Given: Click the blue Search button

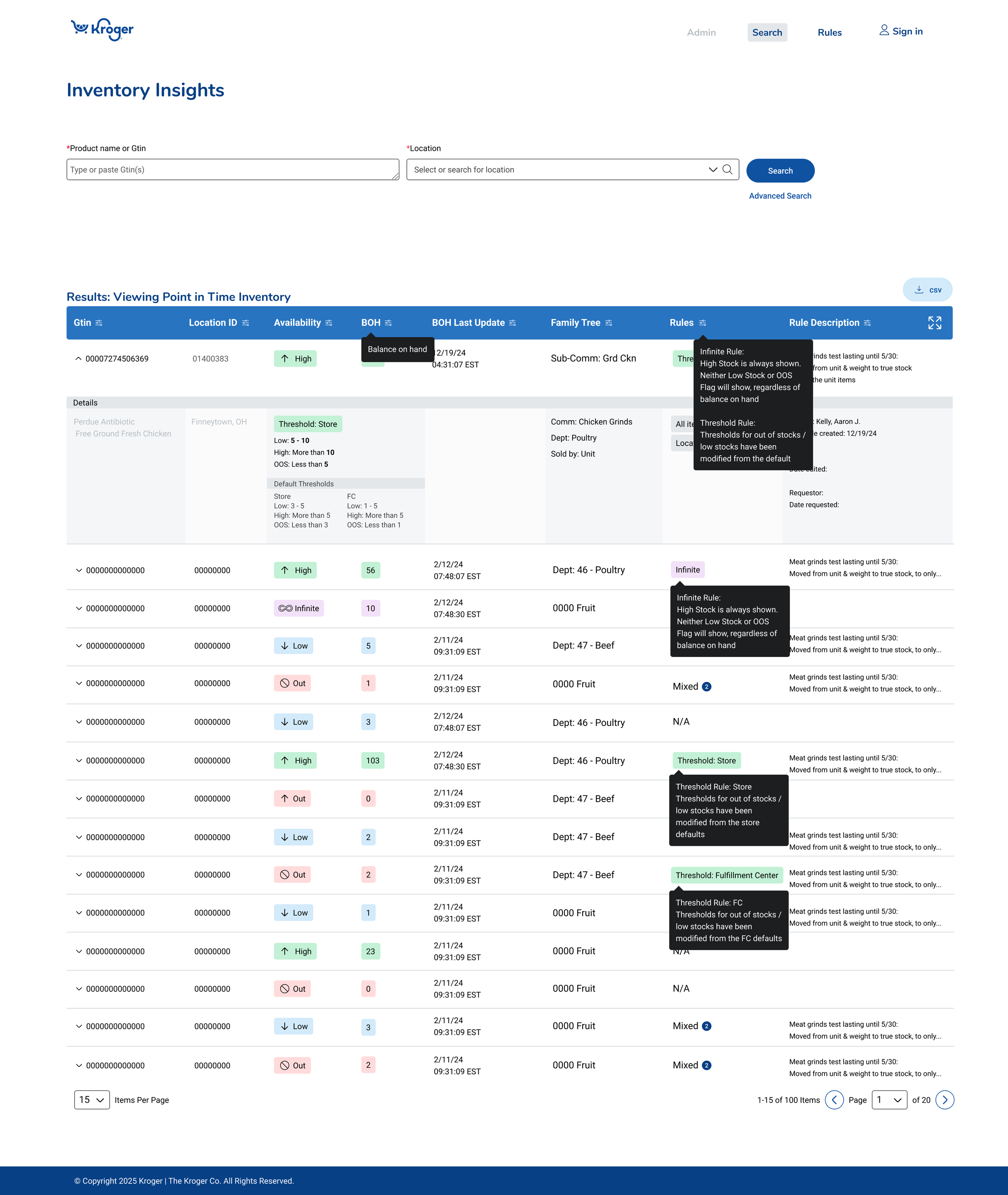Looking at the screenshot, I should [780, 171].
